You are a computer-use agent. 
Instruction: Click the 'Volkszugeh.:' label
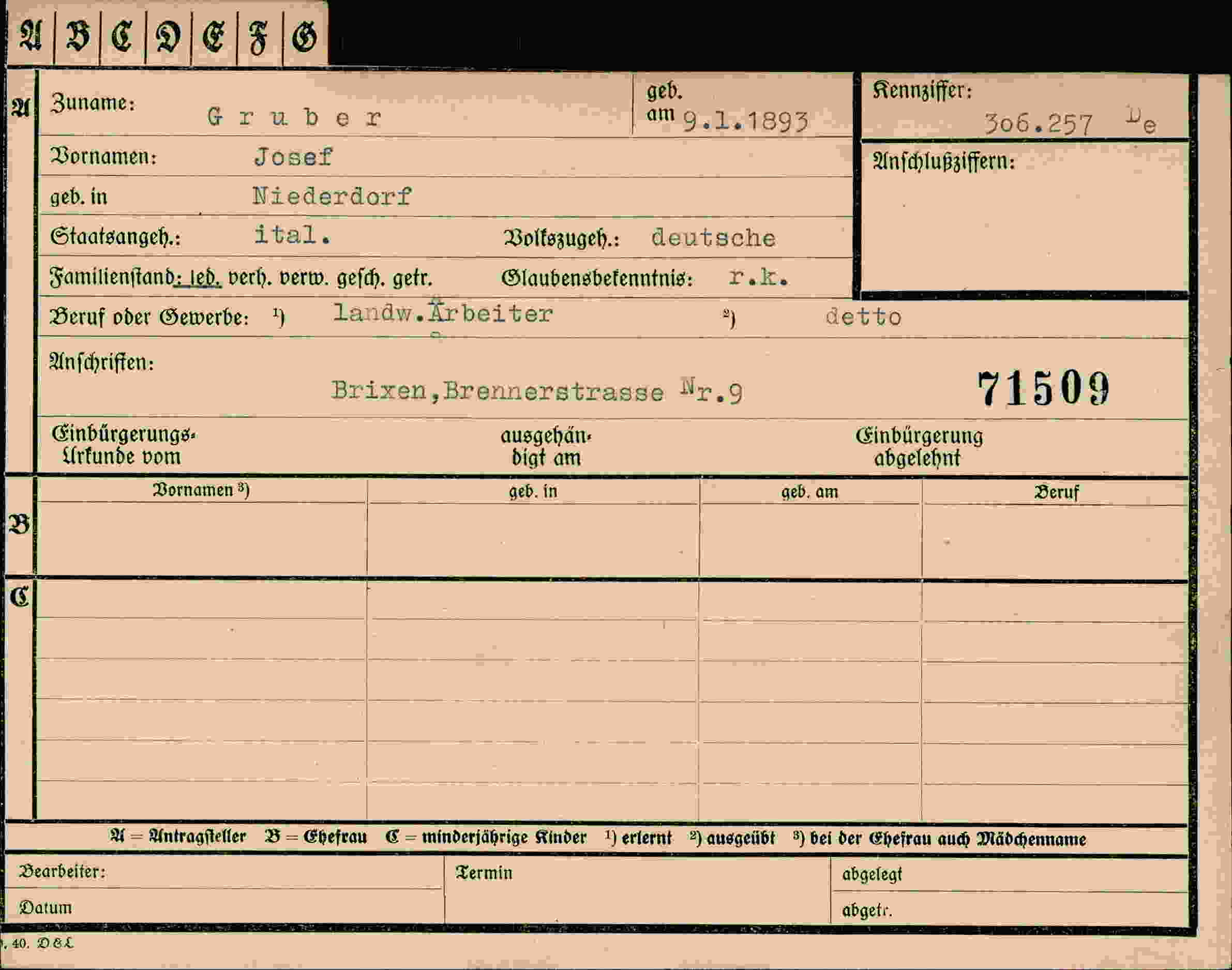pos(561,239)
